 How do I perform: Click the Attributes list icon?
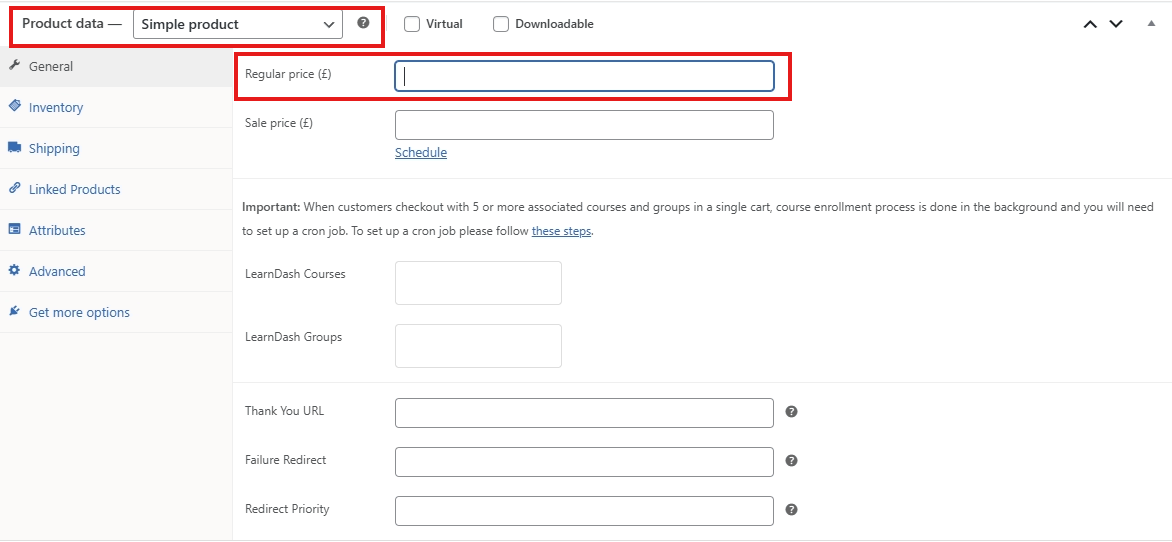(14, 230)
